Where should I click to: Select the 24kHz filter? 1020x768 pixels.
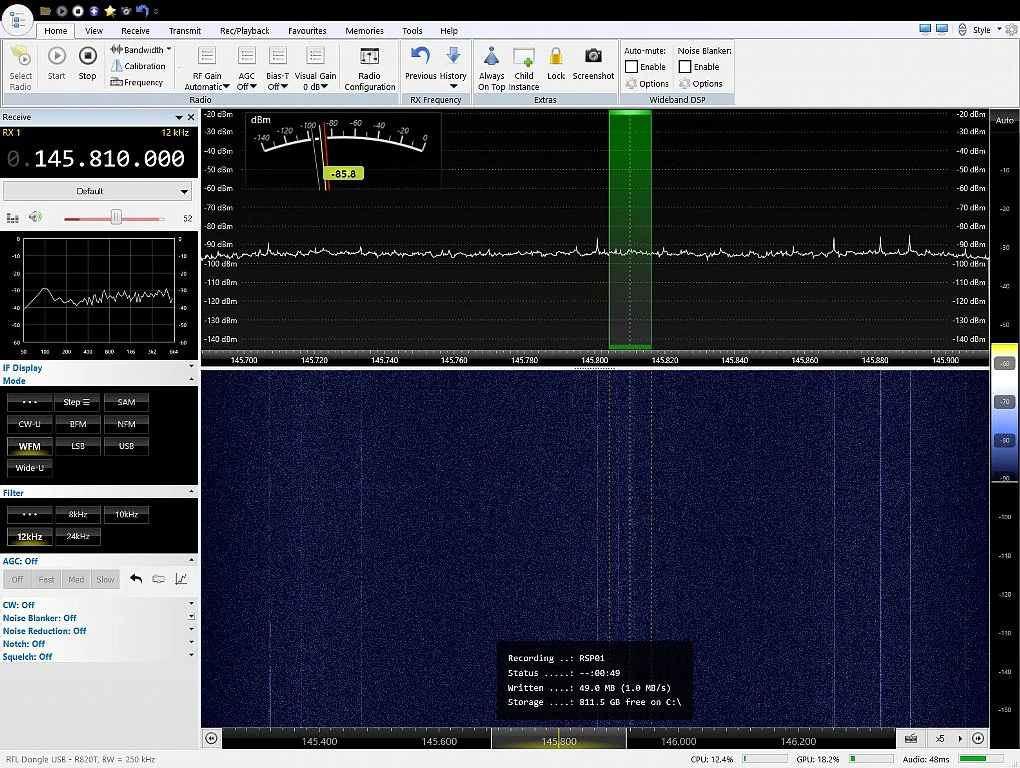(x=78, y=536)
